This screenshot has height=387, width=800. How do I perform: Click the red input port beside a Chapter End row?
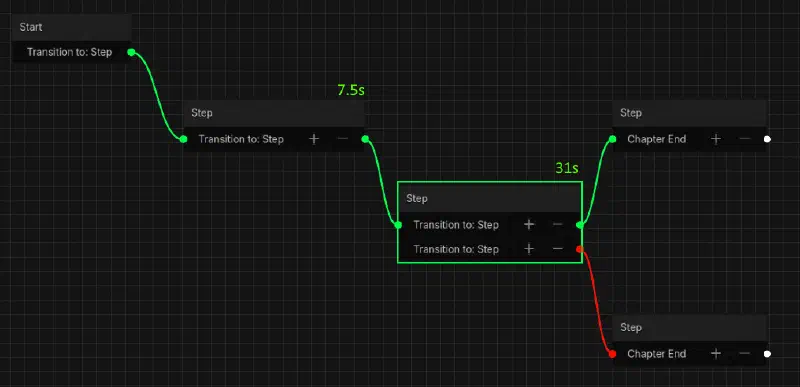(613, 353)
